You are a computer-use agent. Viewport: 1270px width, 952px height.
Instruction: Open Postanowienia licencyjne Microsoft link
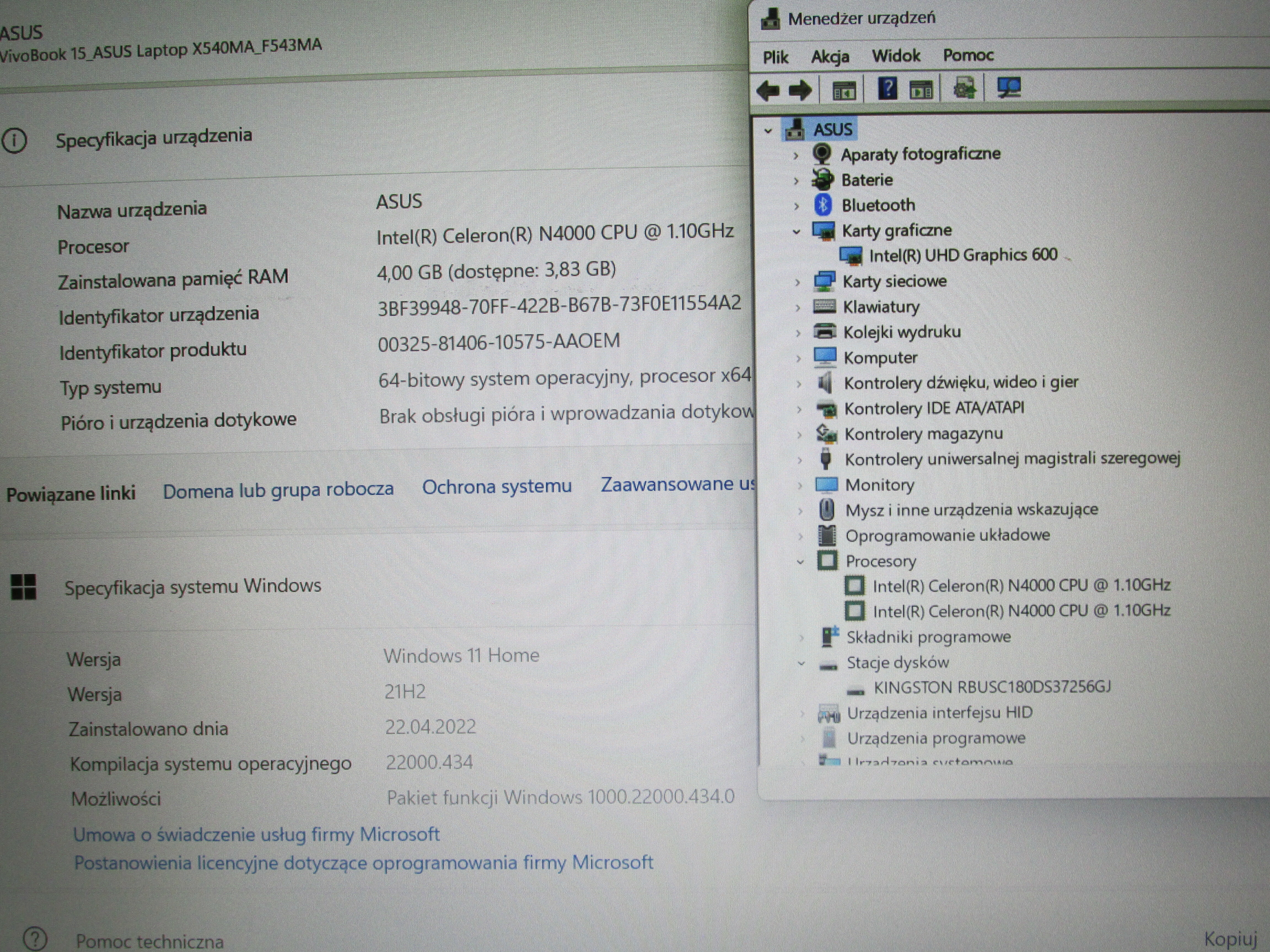click(364, 863)
